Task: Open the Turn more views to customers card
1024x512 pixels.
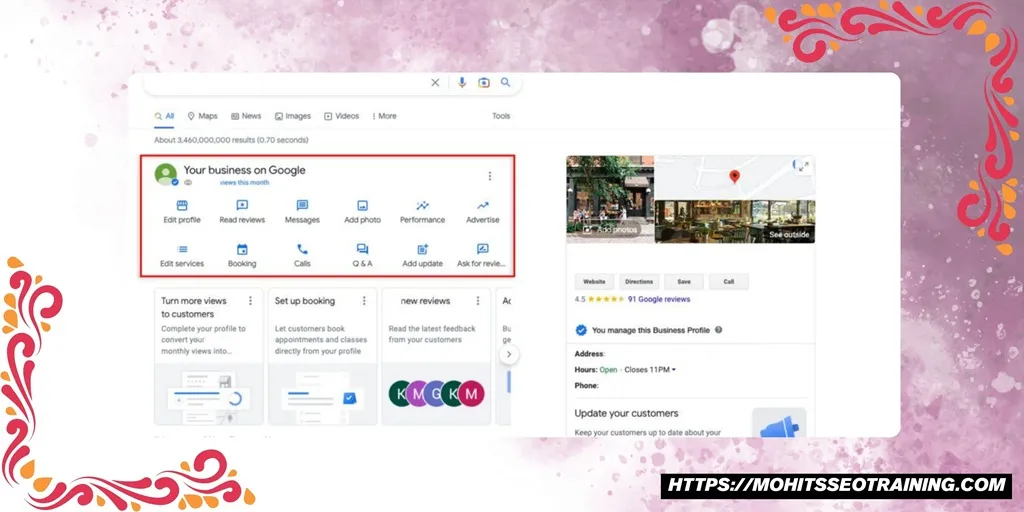Action: [209, 357]
